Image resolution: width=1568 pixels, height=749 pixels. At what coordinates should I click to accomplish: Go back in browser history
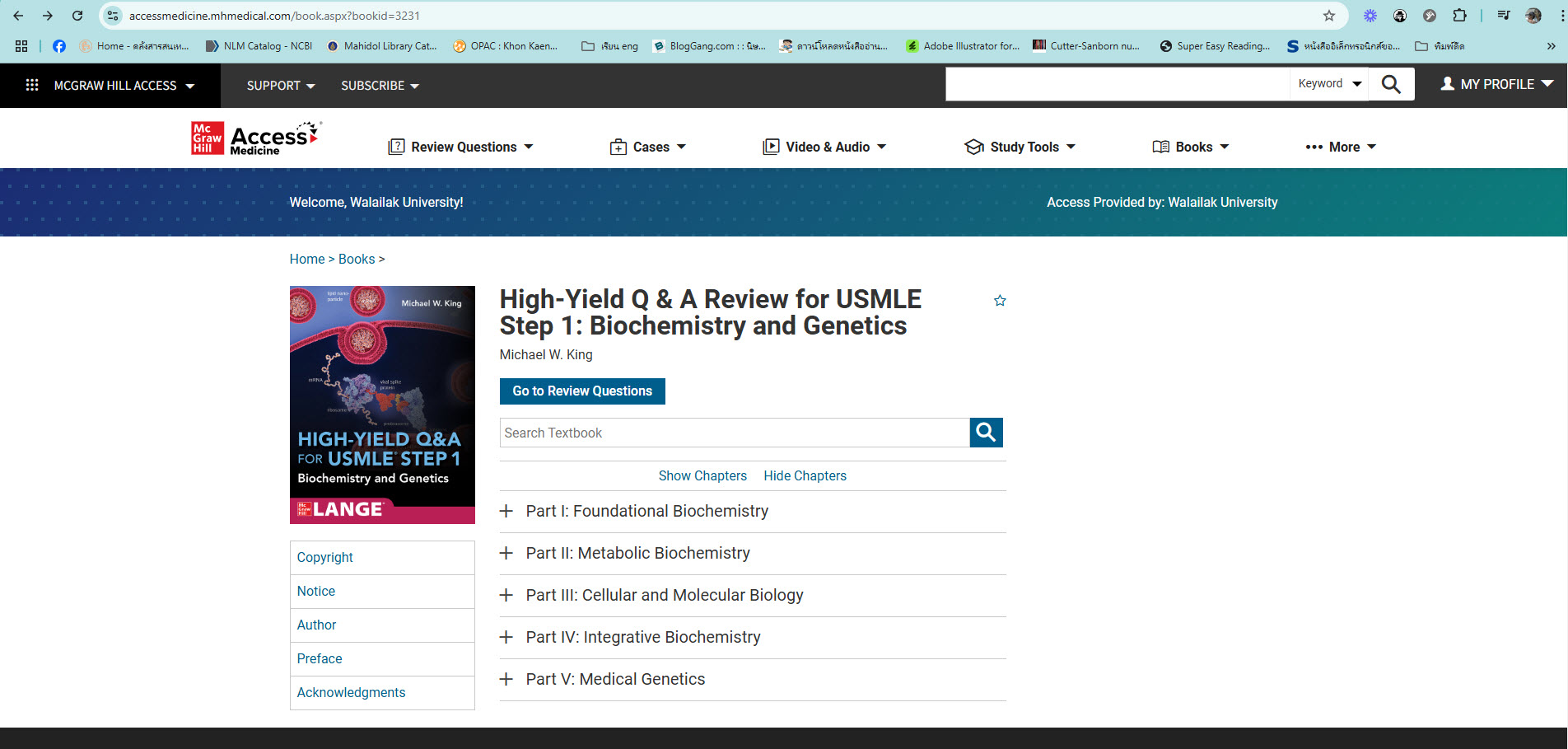coord(18,16)
